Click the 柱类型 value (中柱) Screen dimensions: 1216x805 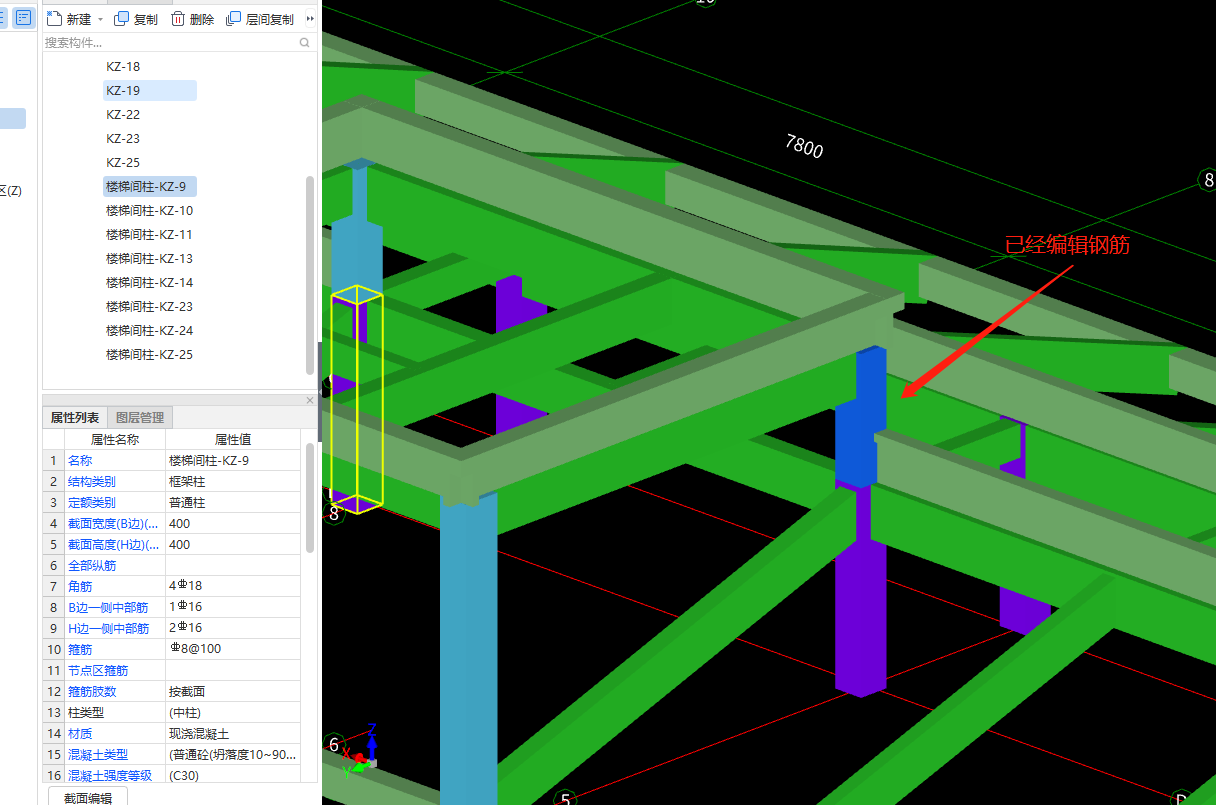pyautogui.click(x=233, y=713)
